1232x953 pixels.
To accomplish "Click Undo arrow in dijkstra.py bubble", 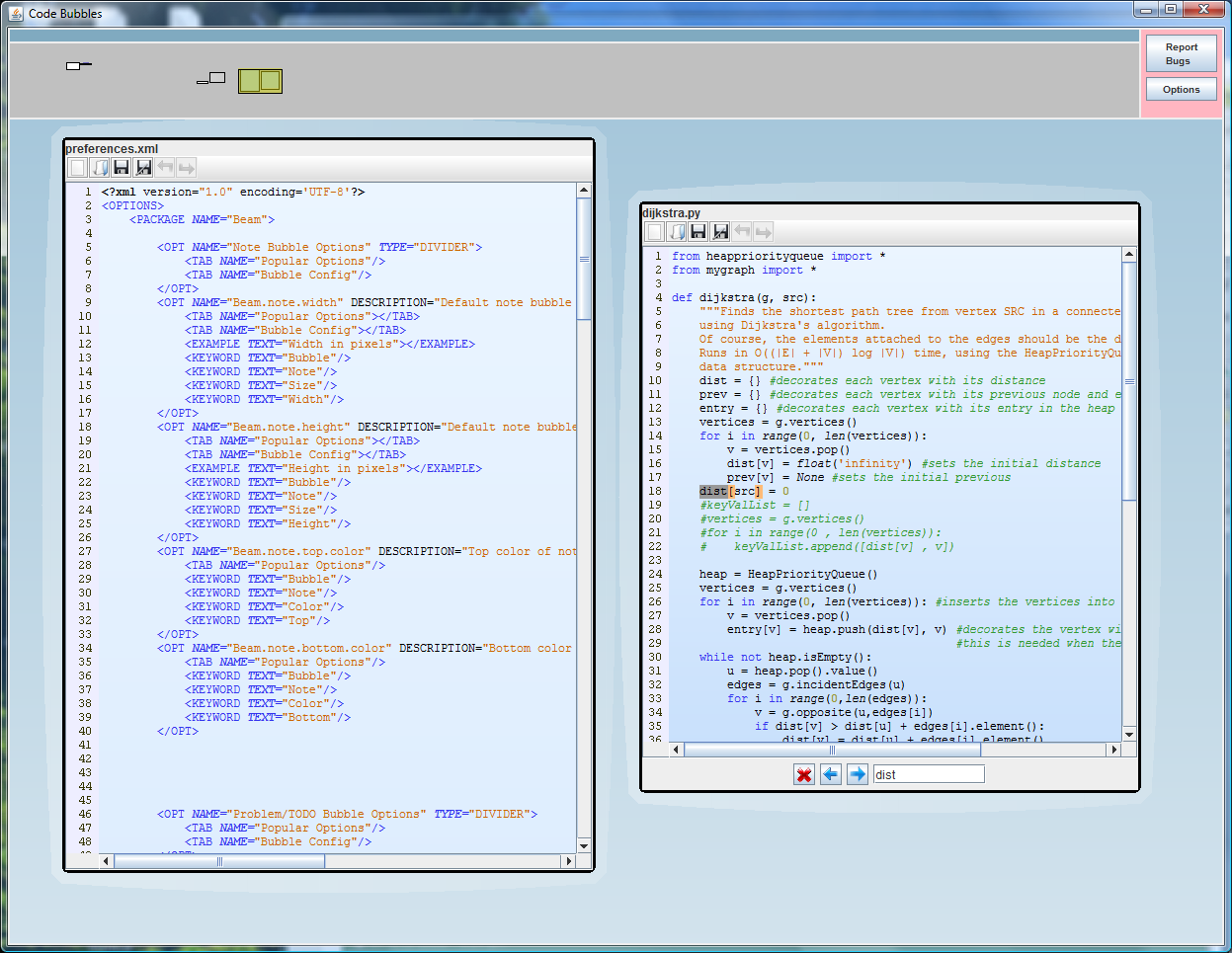I will pyautogui.click(x=742, y=232).
